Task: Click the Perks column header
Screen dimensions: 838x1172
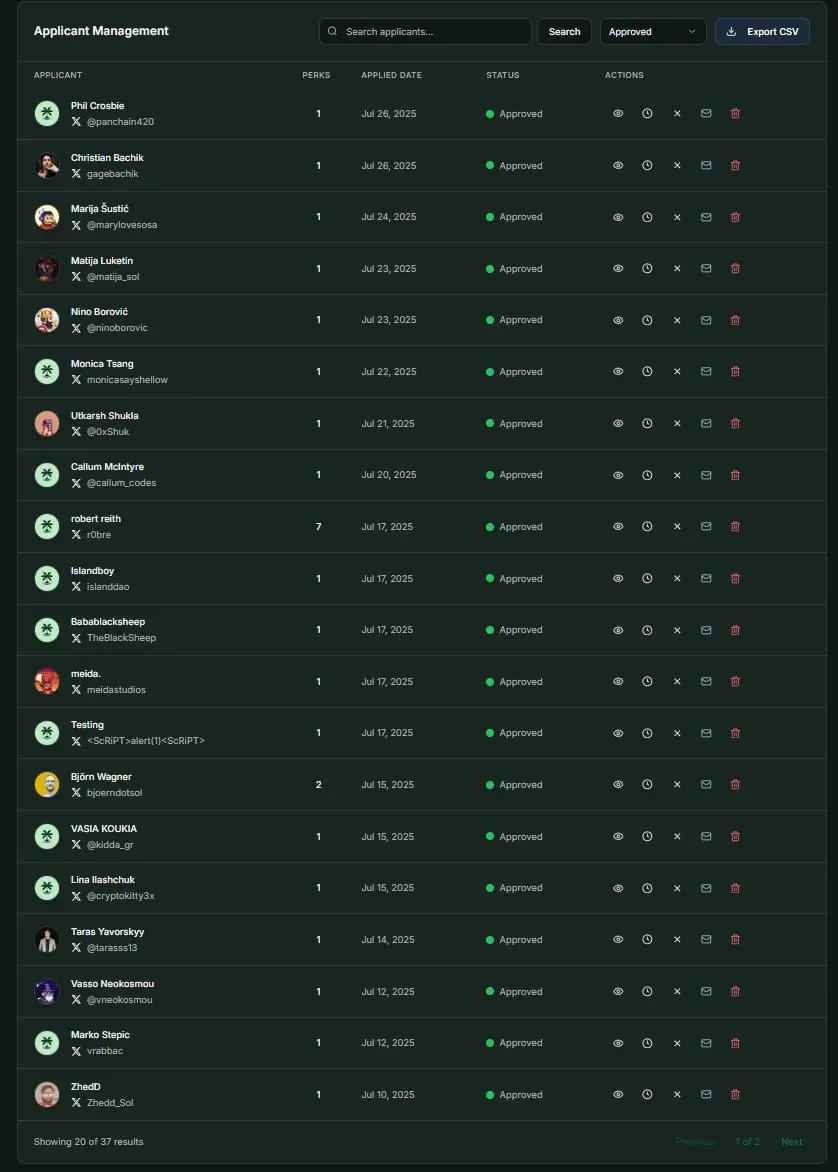Action: tap(316, 75)
